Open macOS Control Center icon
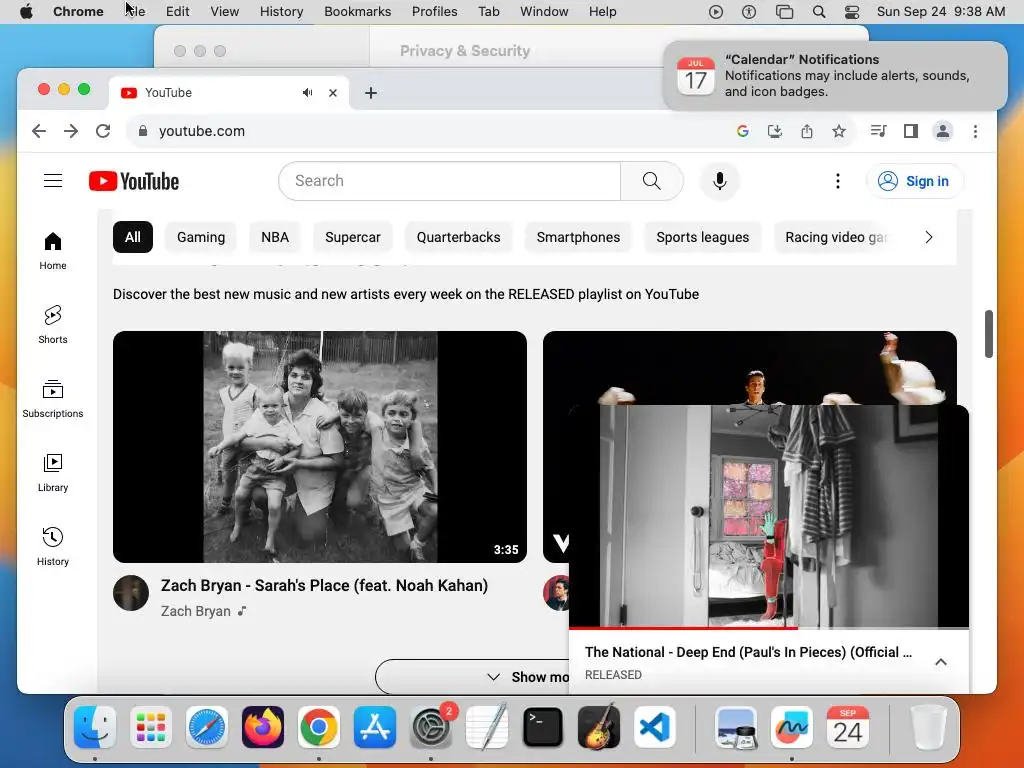This screenshot has width=1024, height=768. click(x=852, y=12)
